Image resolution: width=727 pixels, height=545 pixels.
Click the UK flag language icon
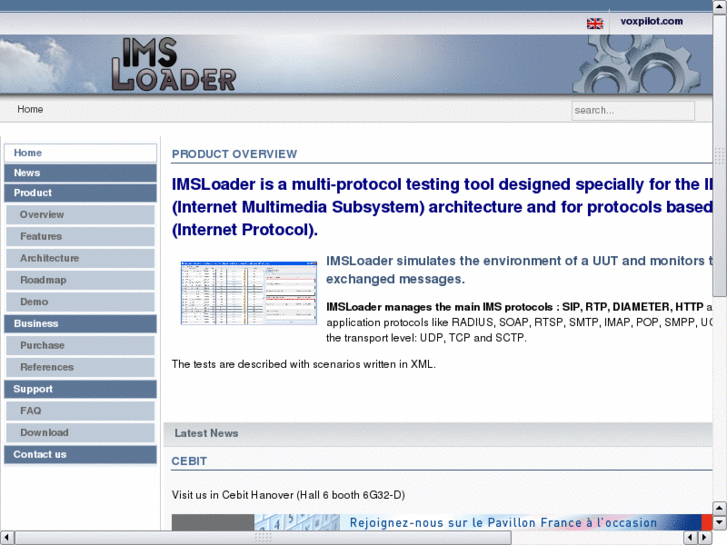[595, 23]
